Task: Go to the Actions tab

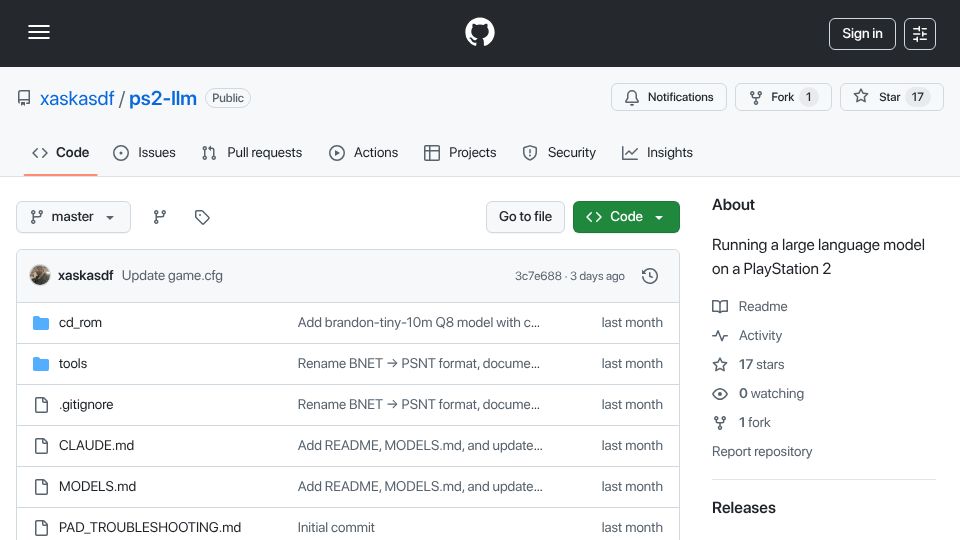Action: point(364,152)
